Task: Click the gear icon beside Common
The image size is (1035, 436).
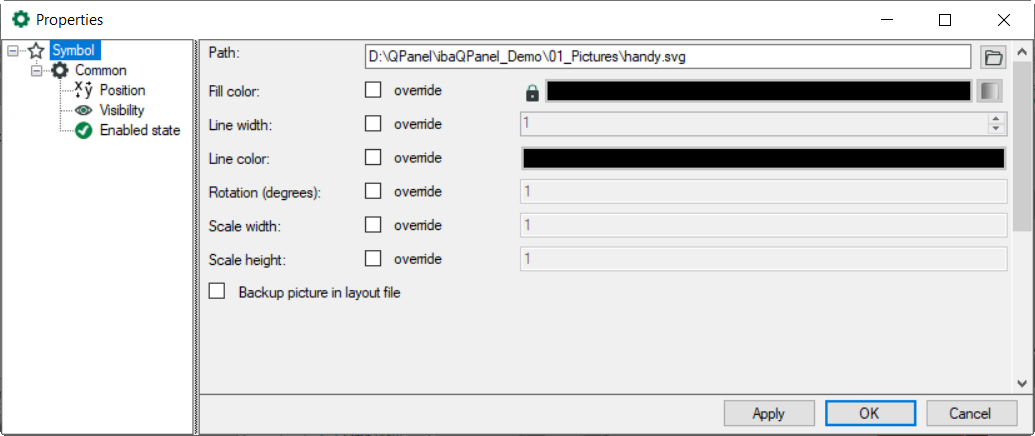Action: coord(60,70)
